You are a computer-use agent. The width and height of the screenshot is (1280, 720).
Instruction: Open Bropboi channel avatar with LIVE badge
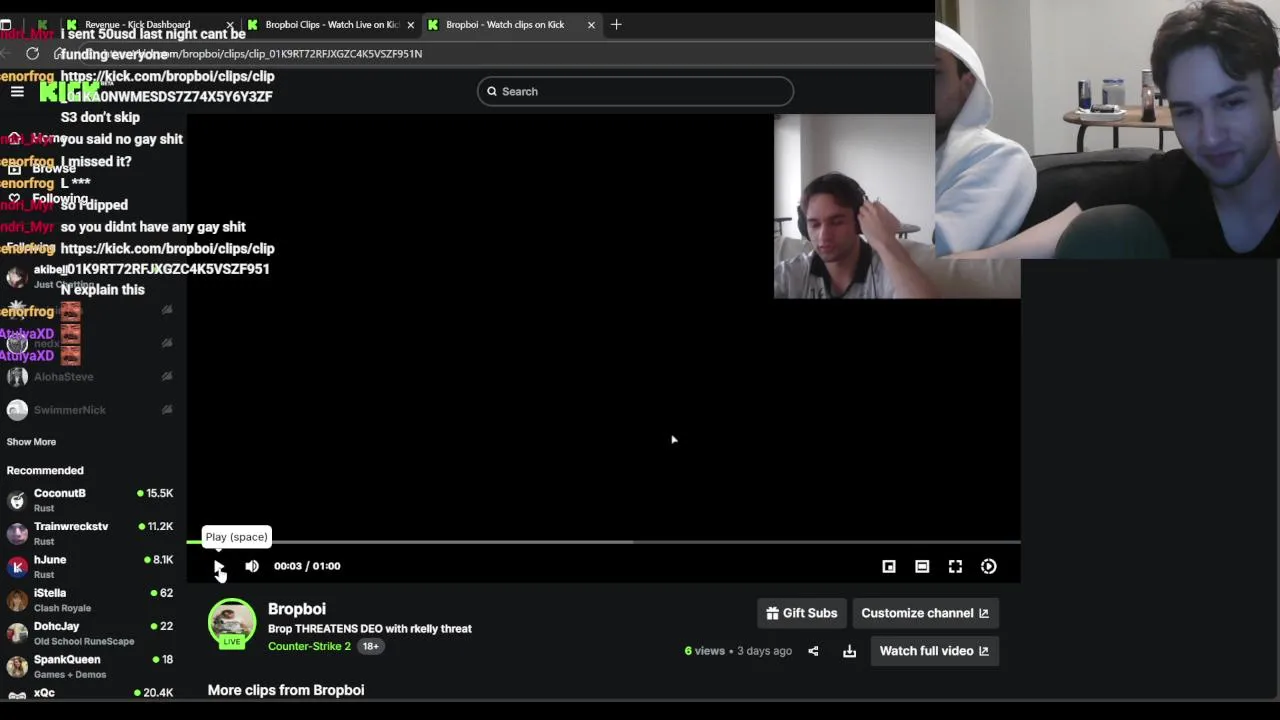(232, 624)
